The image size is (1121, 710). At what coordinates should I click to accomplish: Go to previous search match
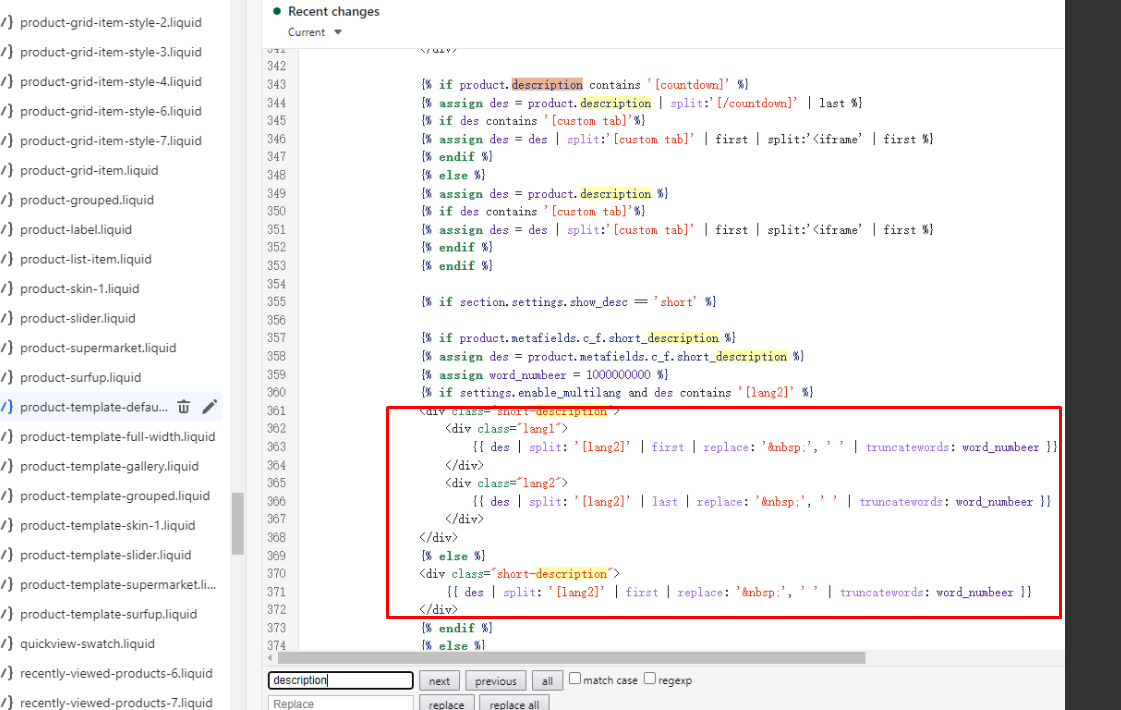point(495,681)
